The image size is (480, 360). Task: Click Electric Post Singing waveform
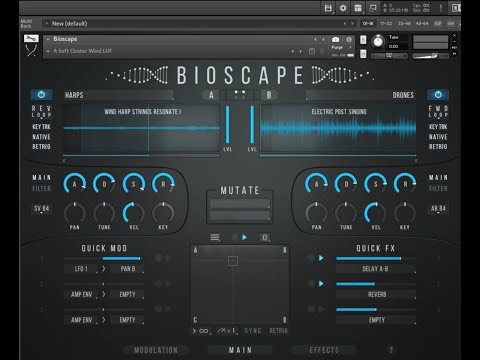click(x=338, y=128)
